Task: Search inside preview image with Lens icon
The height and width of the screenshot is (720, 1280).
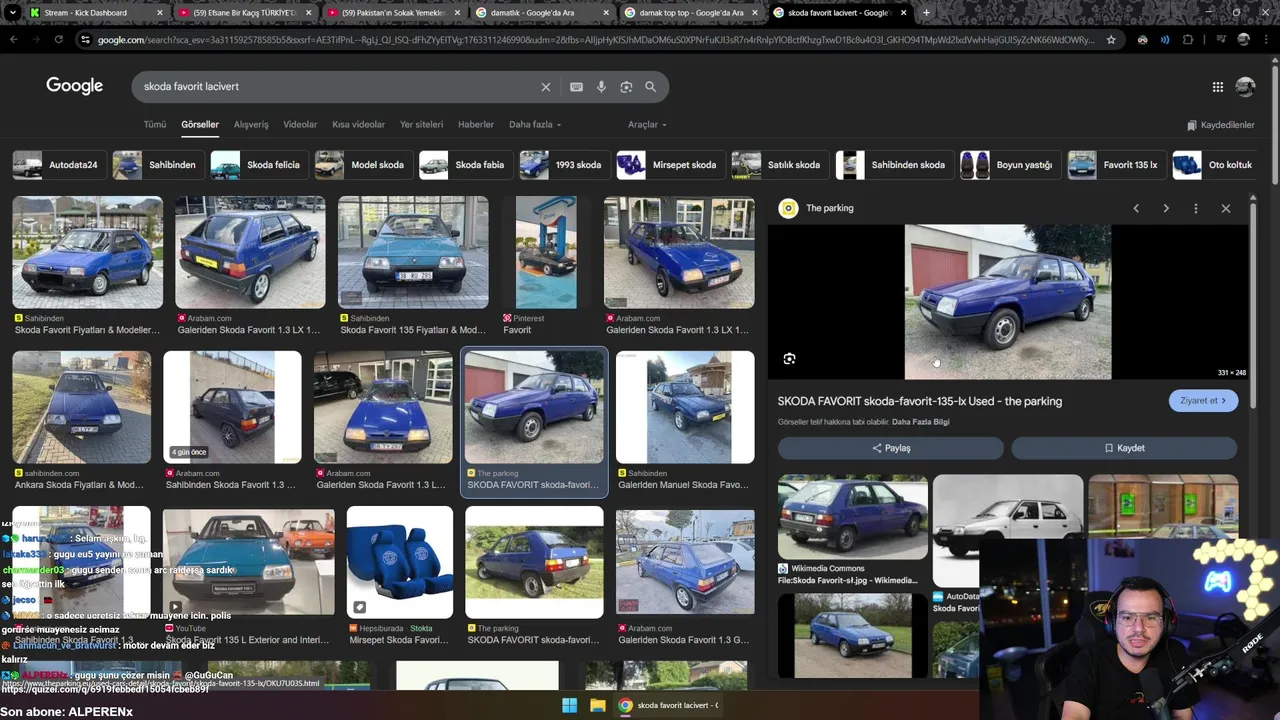Action: coord(789,359)
